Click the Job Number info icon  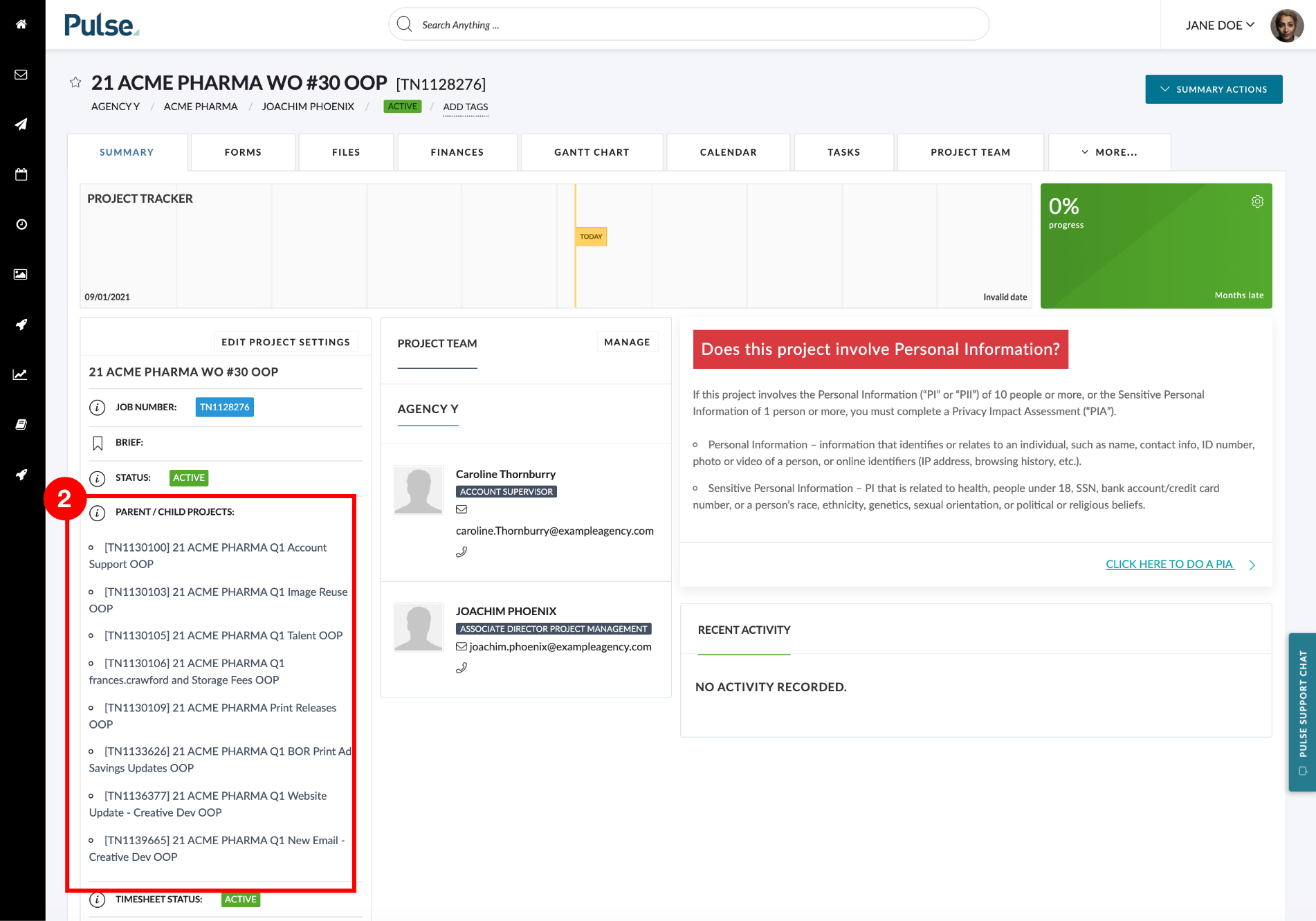pyautogui.click(x=98, y=408)
